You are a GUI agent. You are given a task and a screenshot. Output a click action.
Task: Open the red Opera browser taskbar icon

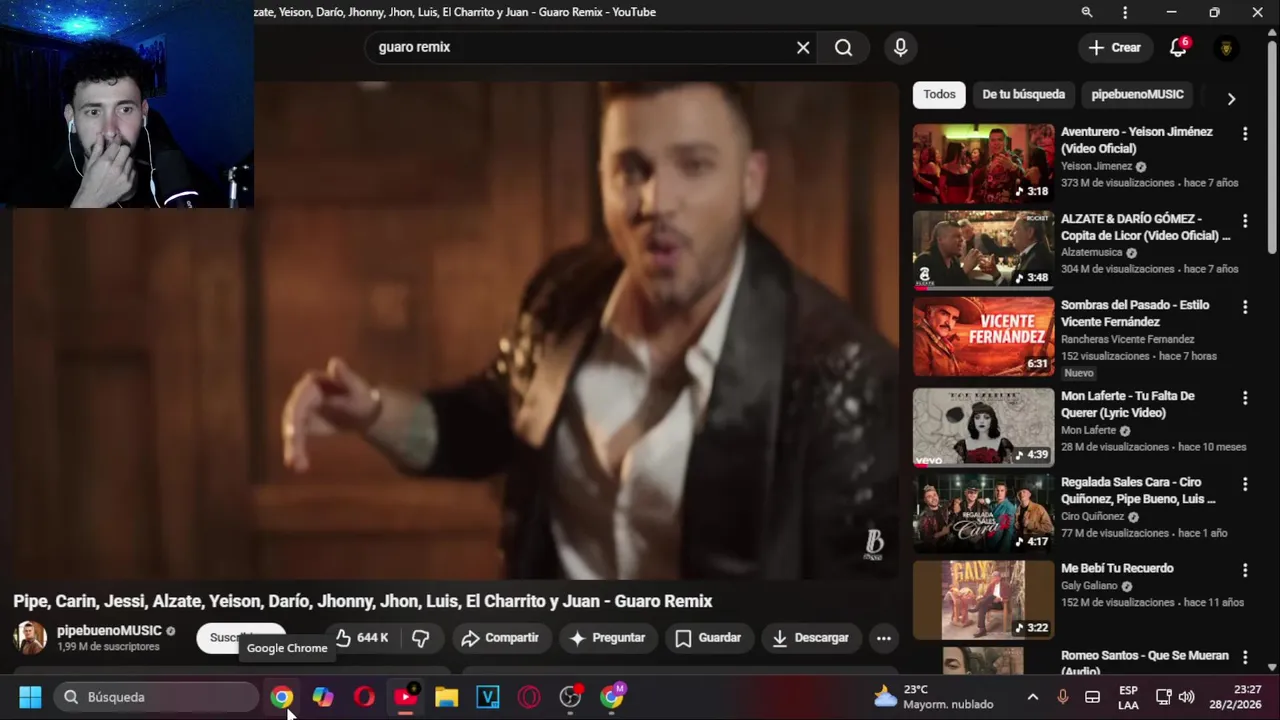(364, 697)
